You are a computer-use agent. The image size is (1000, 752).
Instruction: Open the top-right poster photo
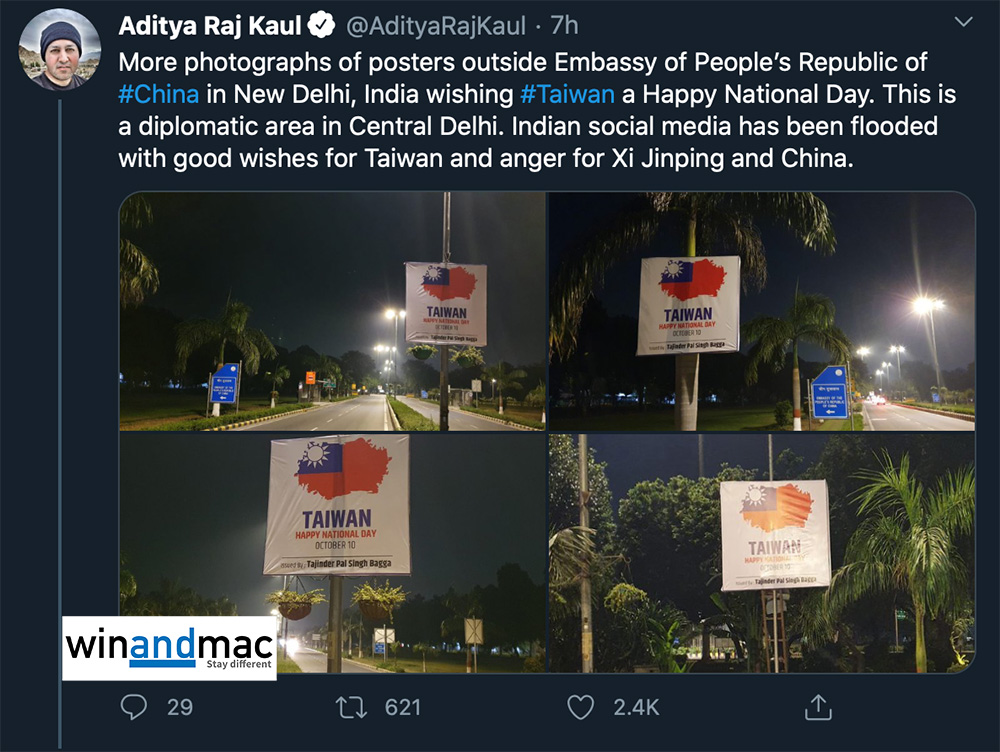pyautogui.click(x=762, y=311)
